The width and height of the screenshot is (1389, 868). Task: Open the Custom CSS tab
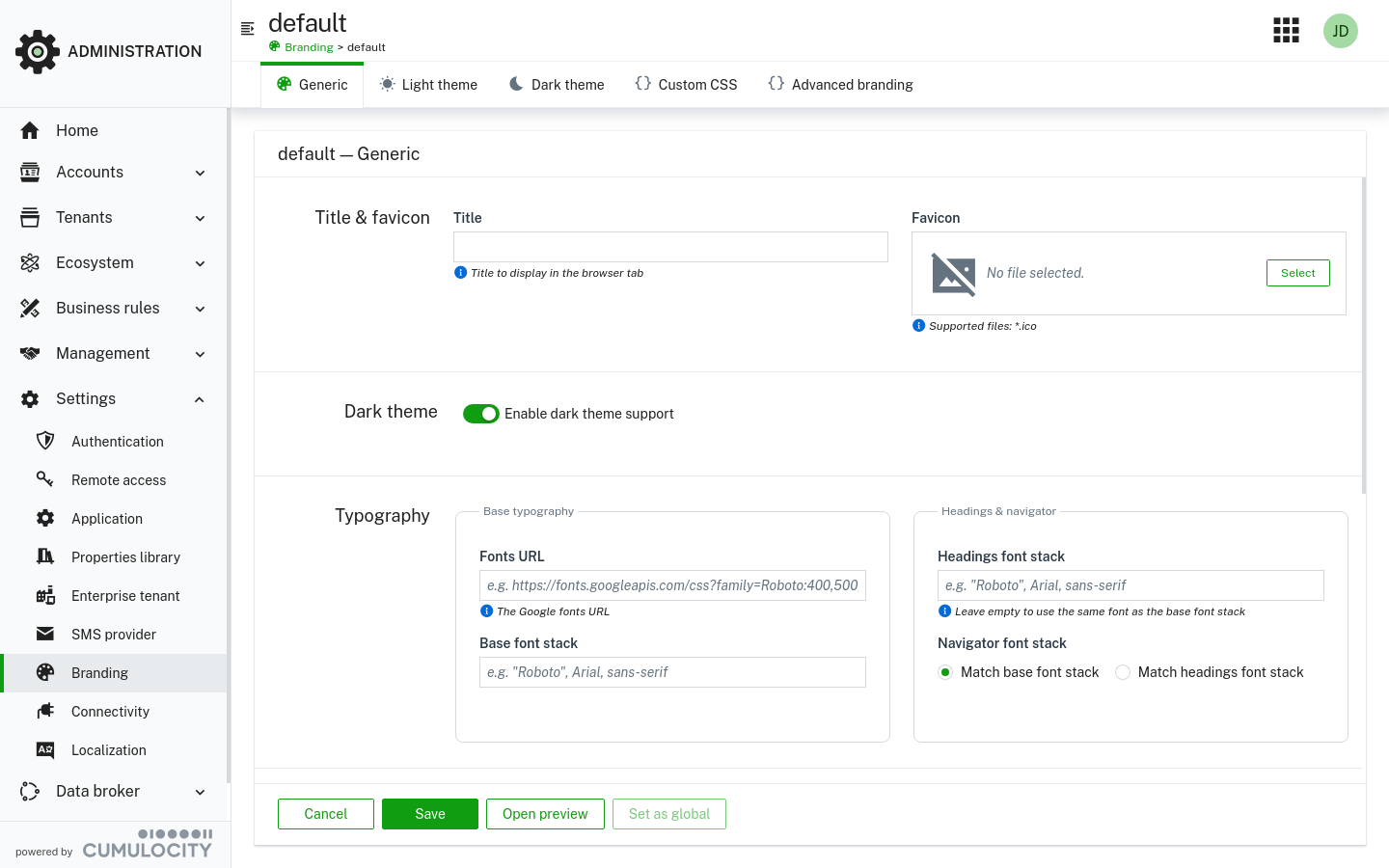[686, 85]
